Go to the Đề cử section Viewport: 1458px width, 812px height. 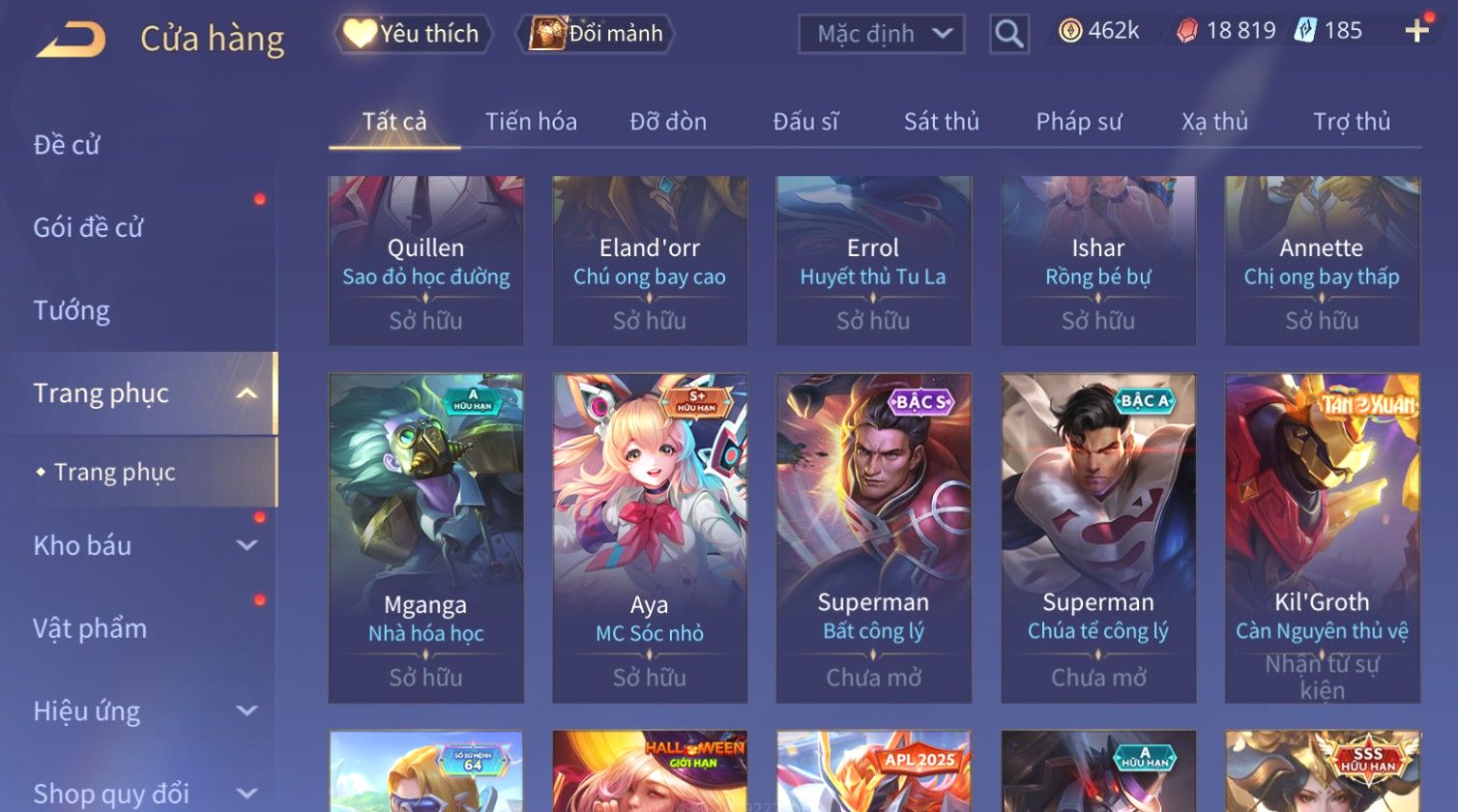click(x=67, y=145)
